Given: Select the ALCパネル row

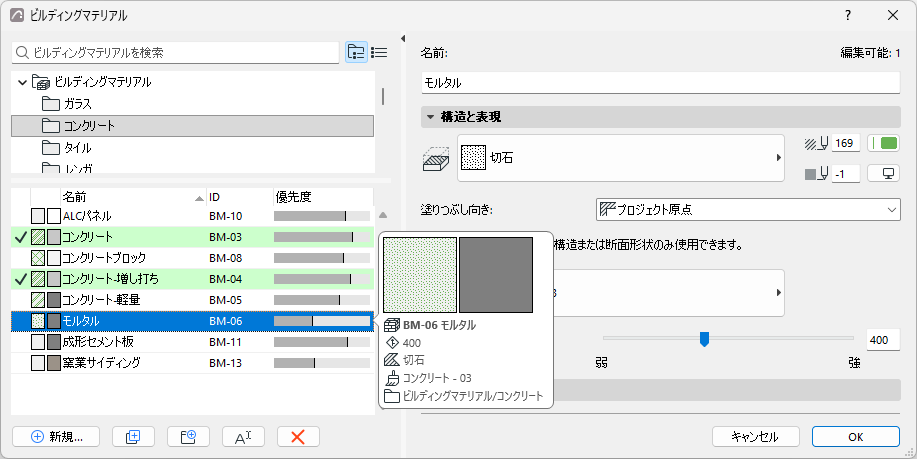Looking at the screenshot, I should [193, 216].
